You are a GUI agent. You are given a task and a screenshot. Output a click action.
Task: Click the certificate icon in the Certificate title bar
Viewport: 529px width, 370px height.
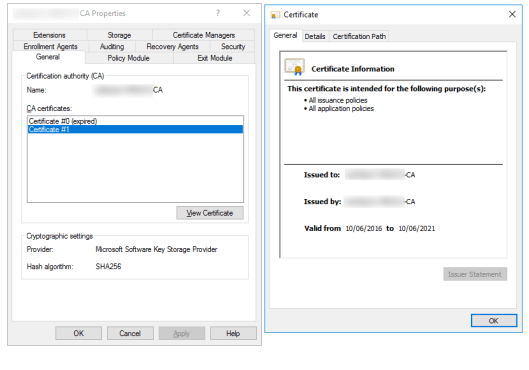[x=275, y=15]
